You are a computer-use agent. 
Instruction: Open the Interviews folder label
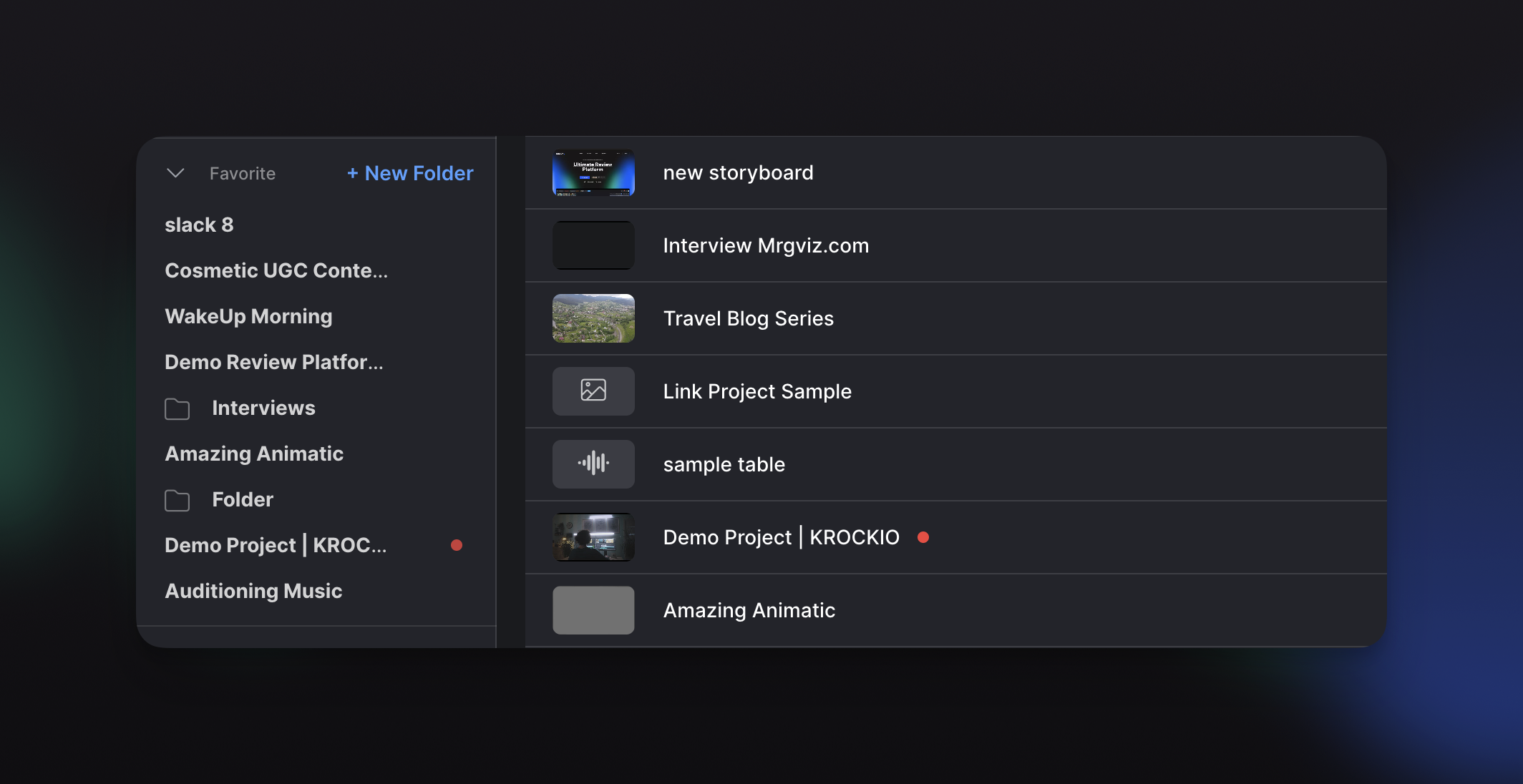[x=263, y=408]
